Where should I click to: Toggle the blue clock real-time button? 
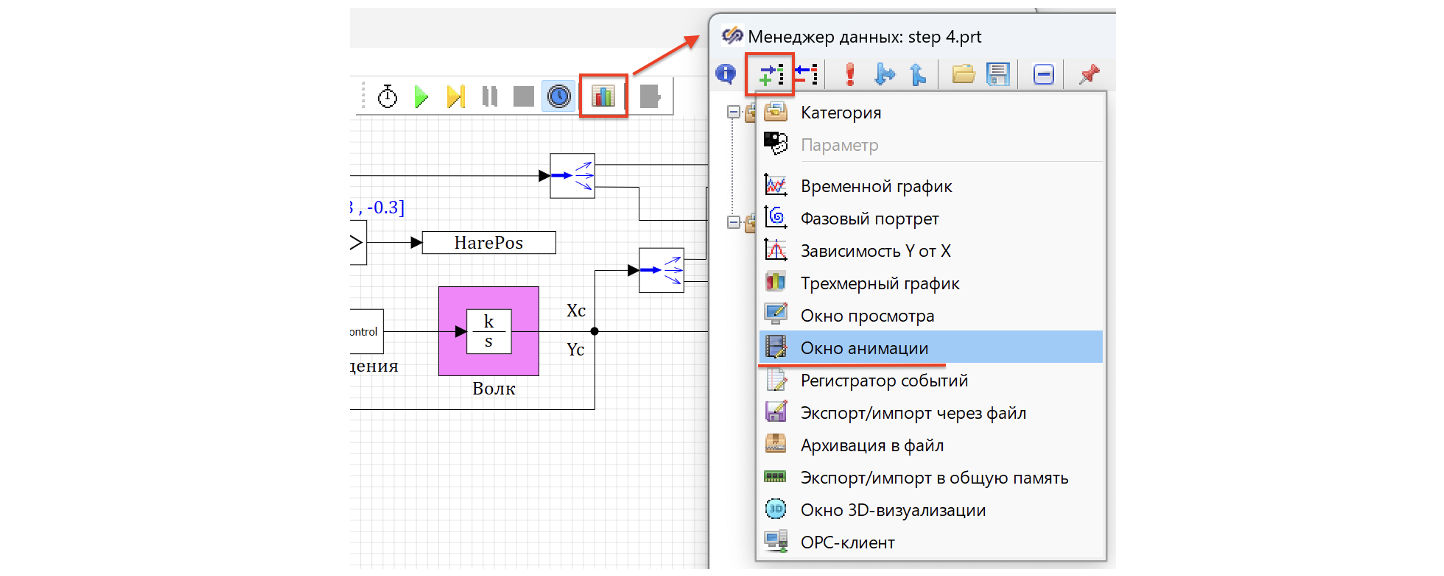click(559, 96)
